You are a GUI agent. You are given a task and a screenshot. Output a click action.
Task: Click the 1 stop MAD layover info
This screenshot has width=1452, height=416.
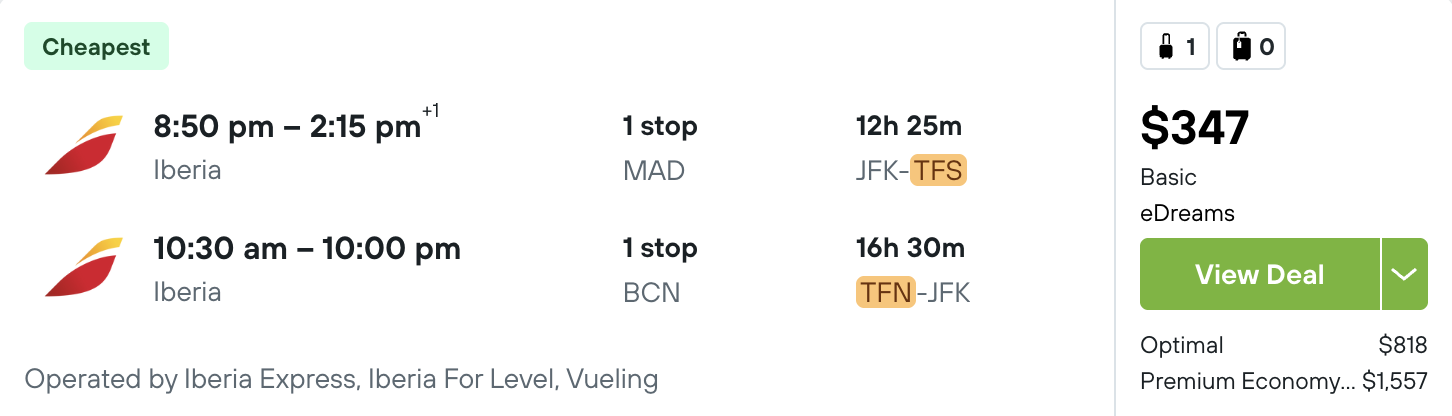click(660, 148)
